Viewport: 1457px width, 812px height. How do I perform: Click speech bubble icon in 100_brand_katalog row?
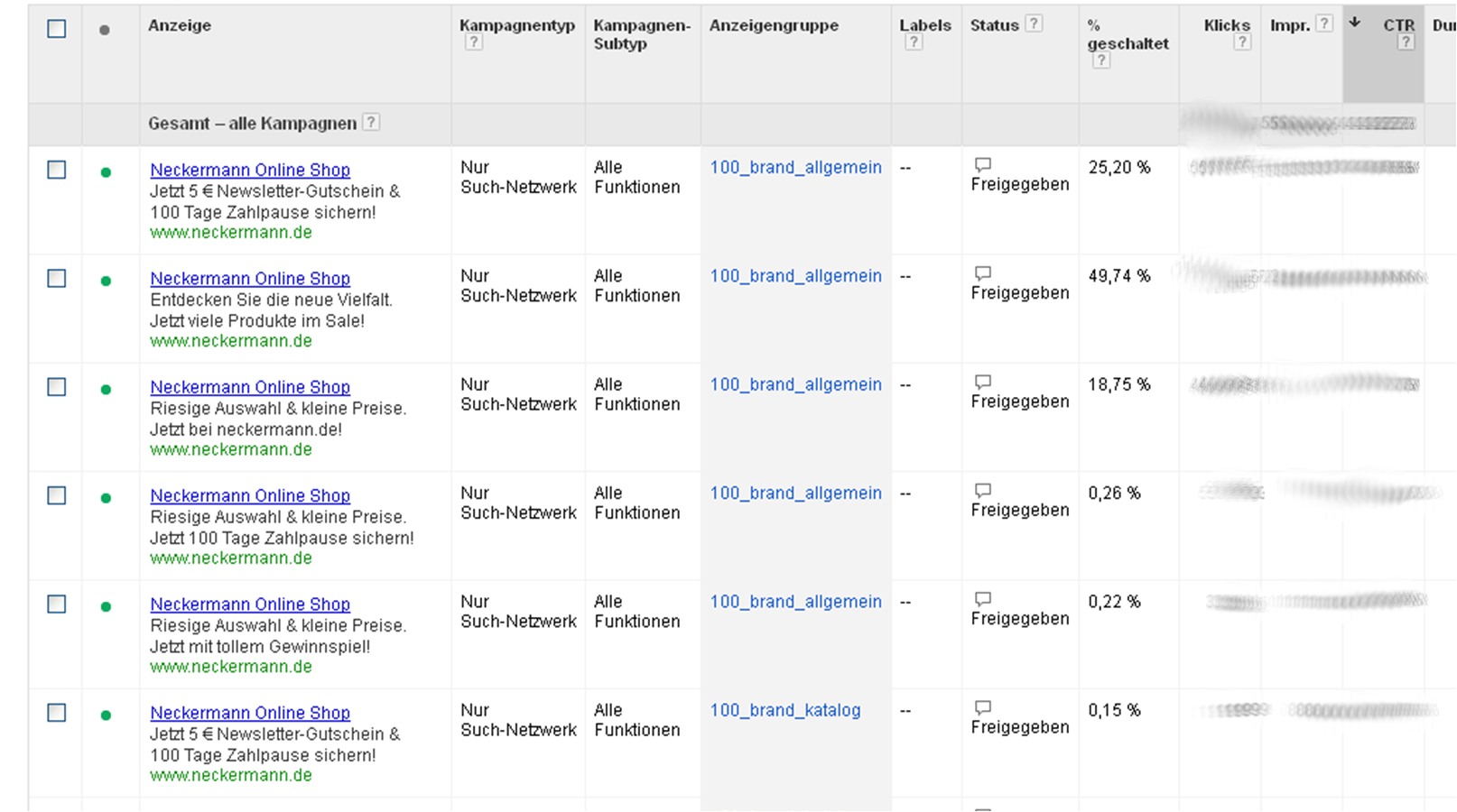coord(982,707)
